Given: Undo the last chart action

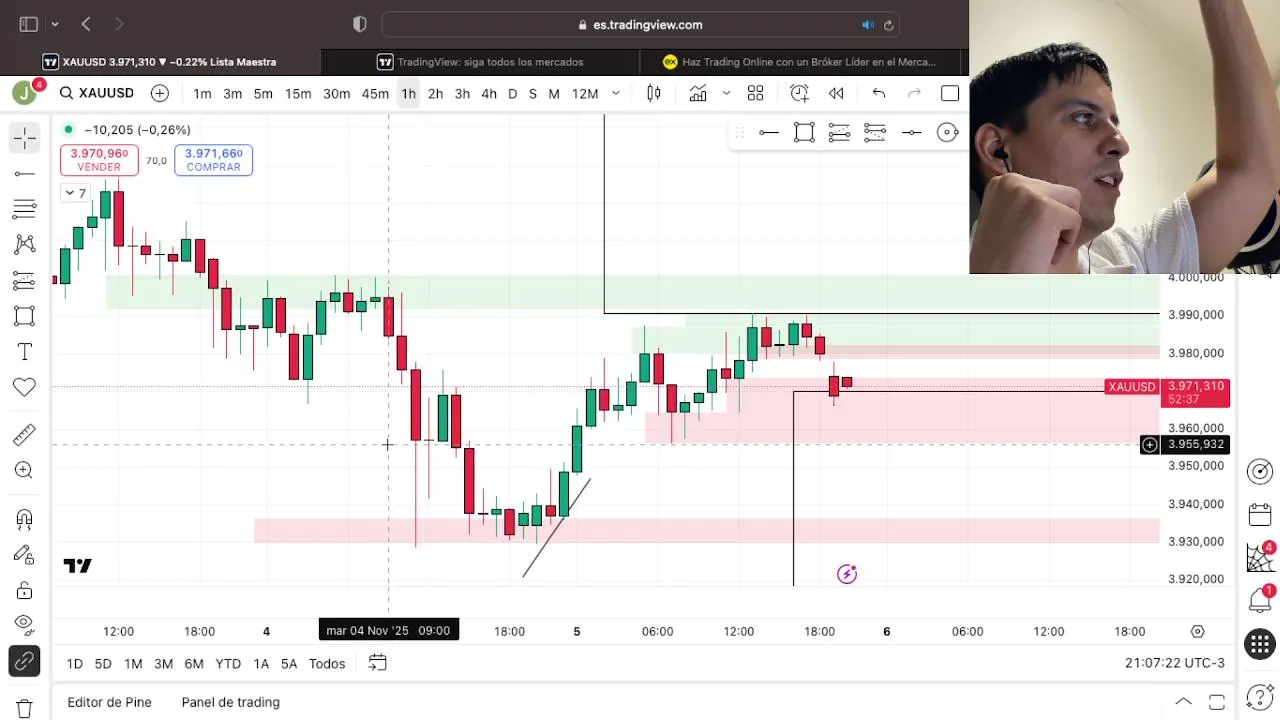Looking at the screenshot, I should tap(879, 94).
